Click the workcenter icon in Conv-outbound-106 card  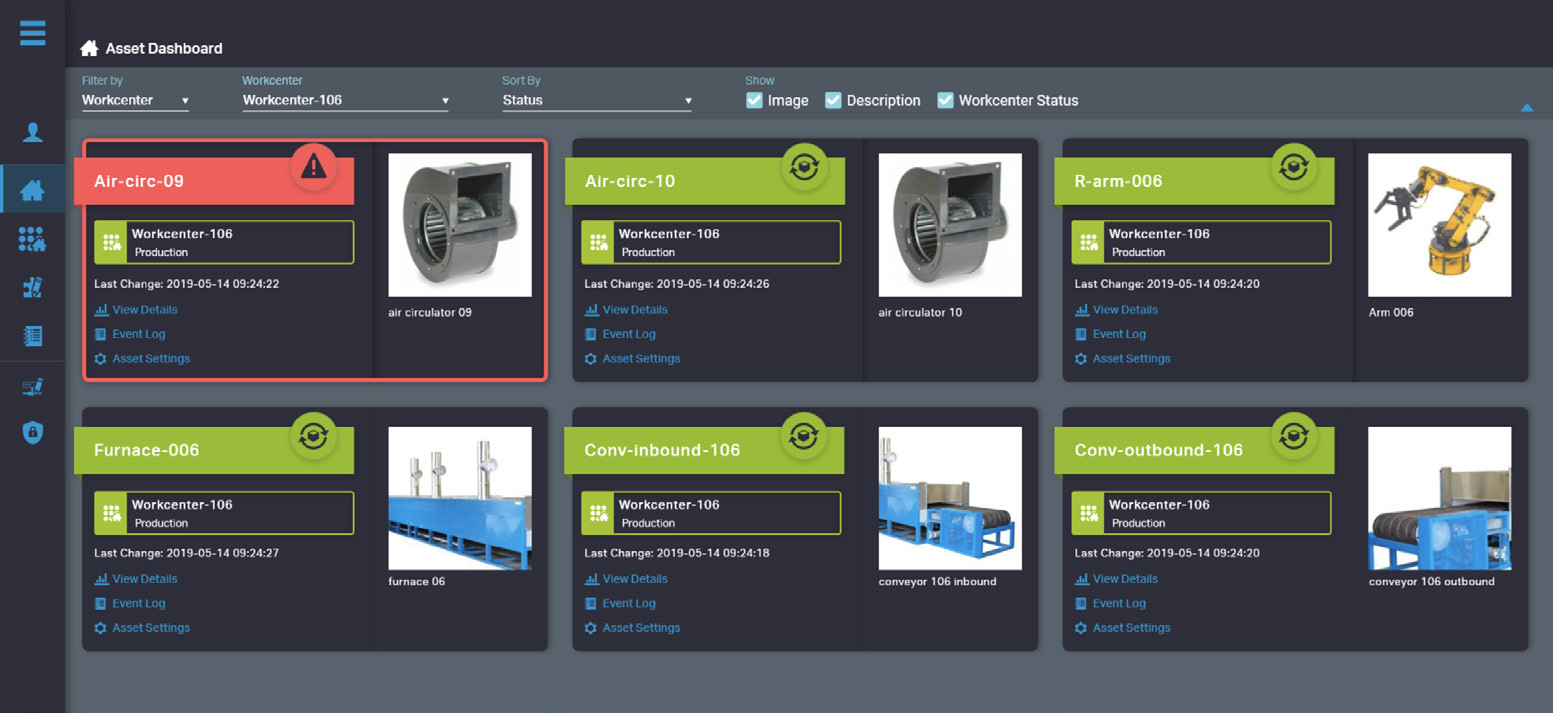[1088, 513]
